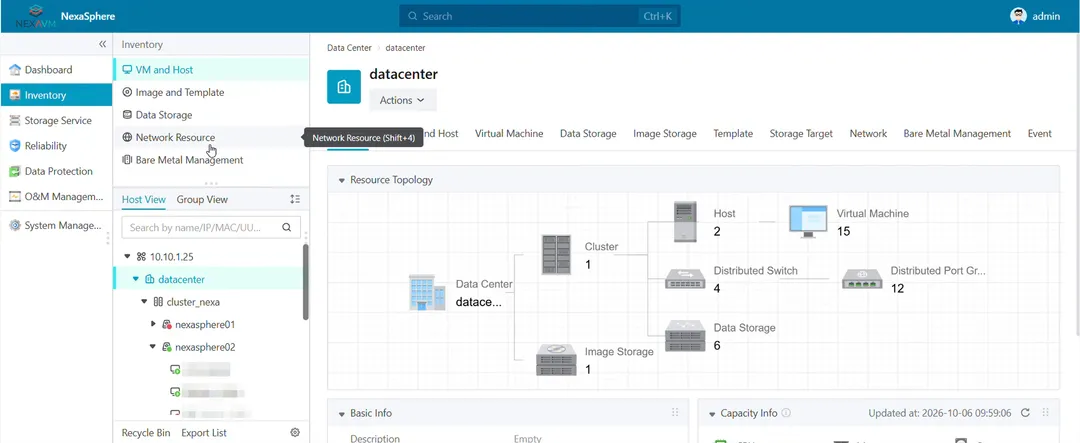
Task: Collapse the datacenter tree node
Action: click(x=136, y=279)
